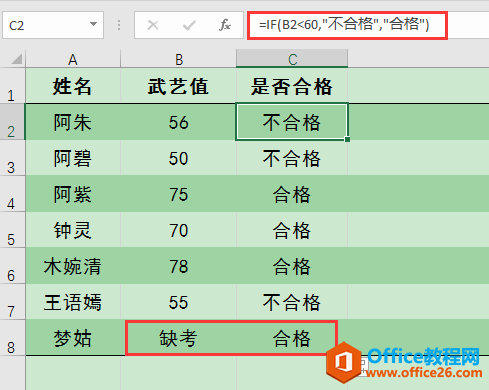This screenshot has width=489, height=390.
Task: Select cell with value 50
Action: [179, 158]
